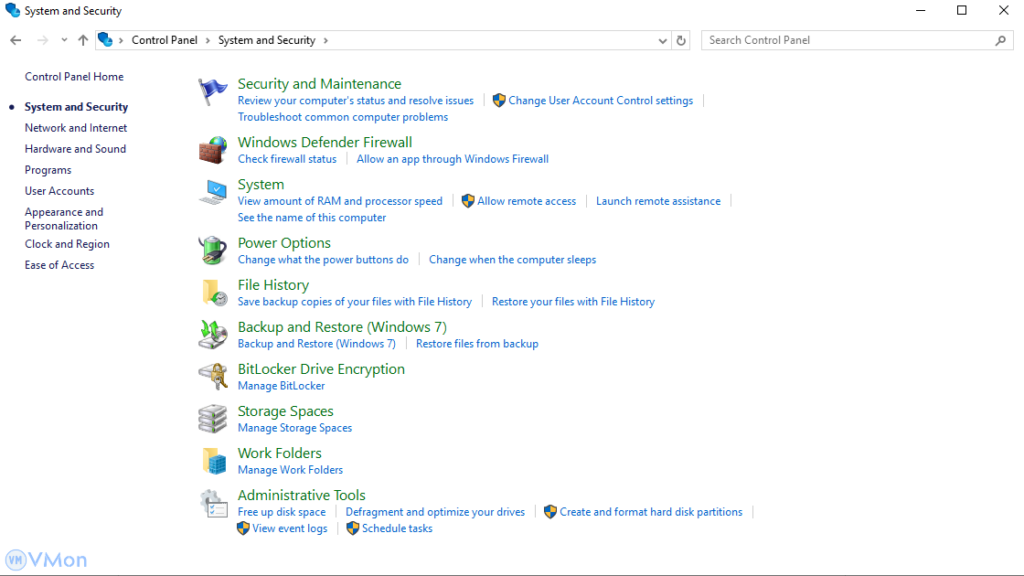Click the Backup and Restore icon
Viewport: 1024px width, 576px height.
tap(213, 334)
